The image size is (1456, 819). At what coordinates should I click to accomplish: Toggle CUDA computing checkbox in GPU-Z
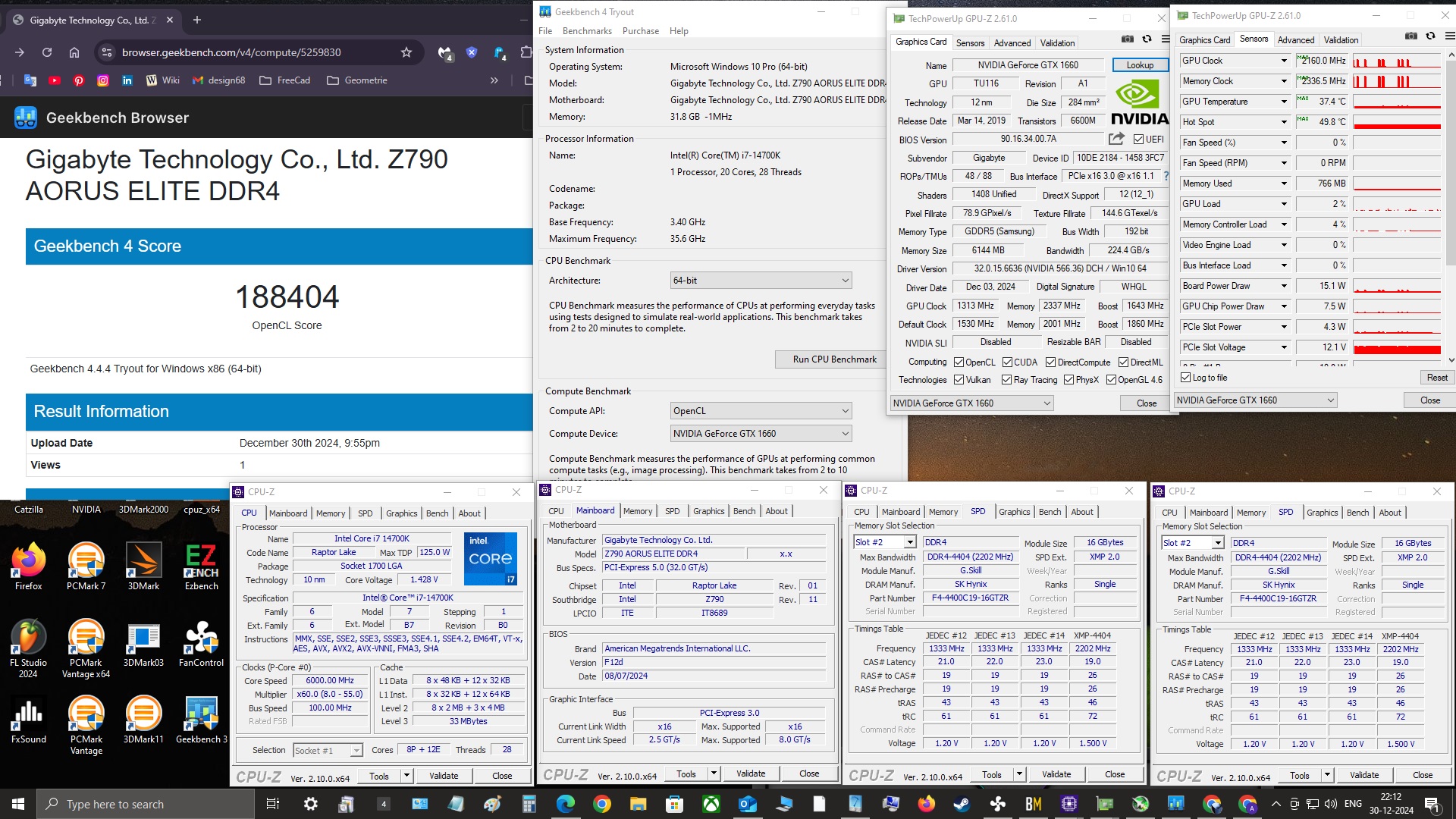pos(1007,362)
